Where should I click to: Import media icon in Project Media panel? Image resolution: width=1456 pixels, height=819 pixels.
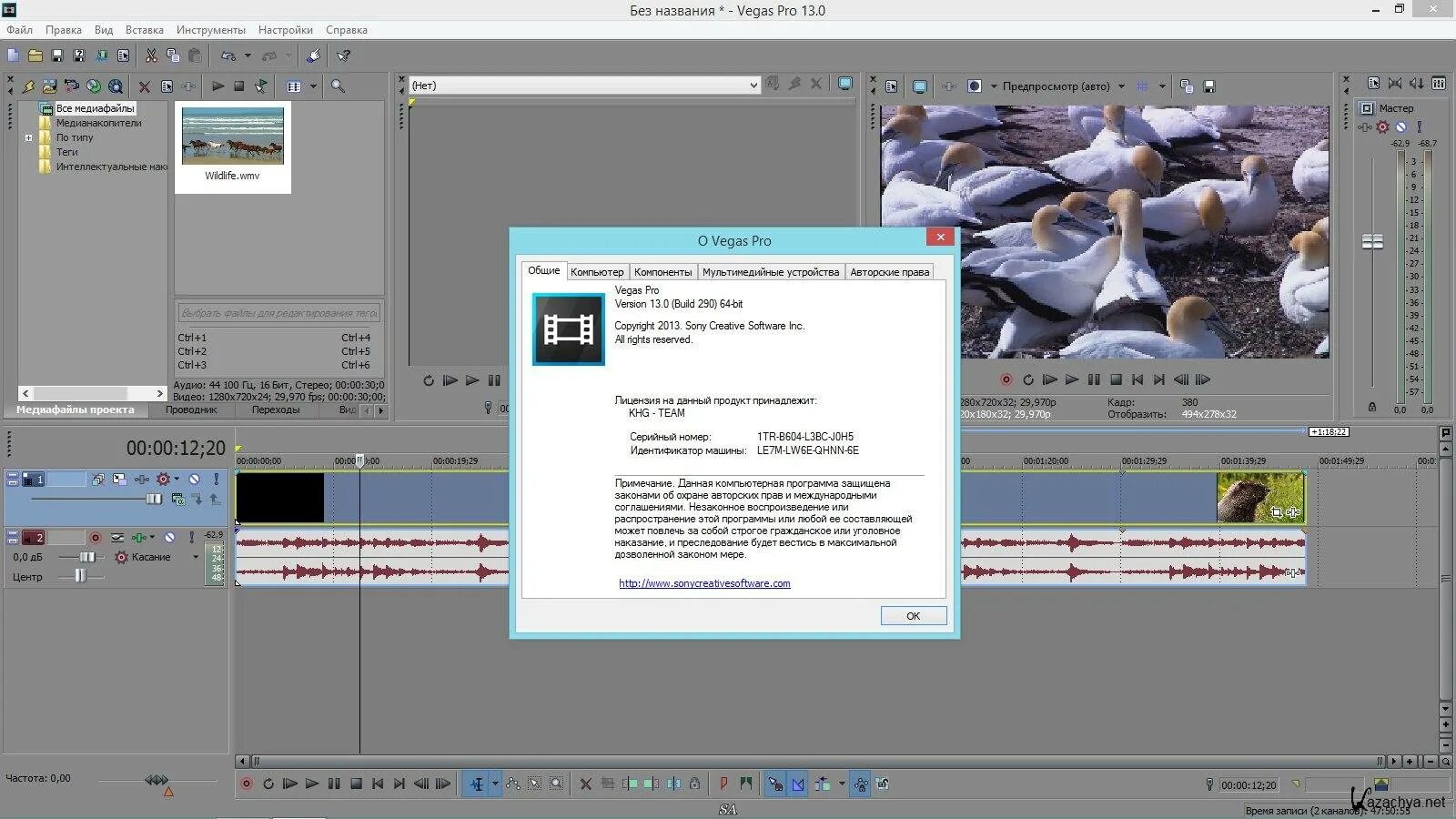pos(49,86)
